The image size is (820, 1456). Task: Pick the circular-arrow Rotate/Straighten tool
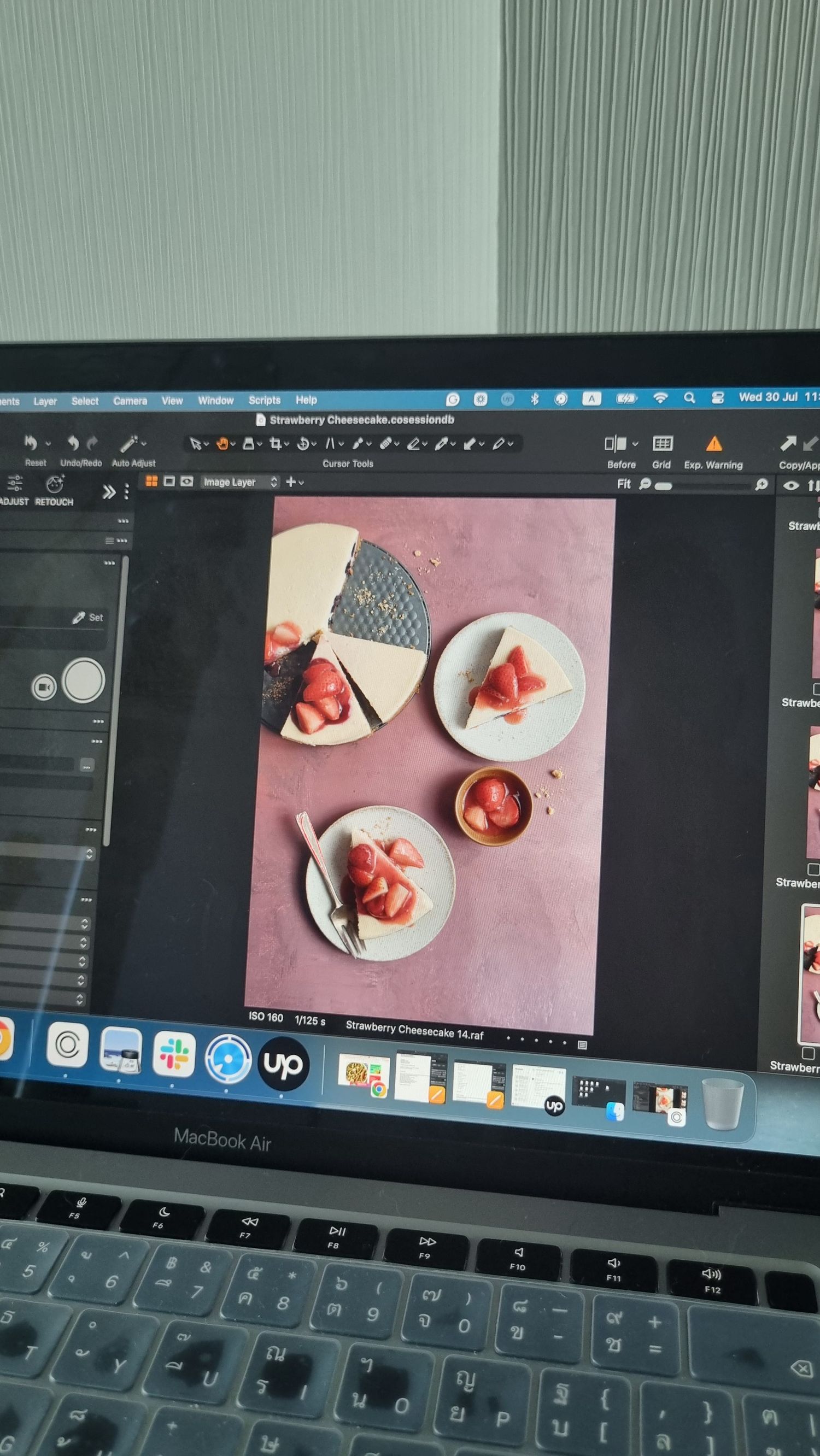pyautogui.click(x=302, y=444)
